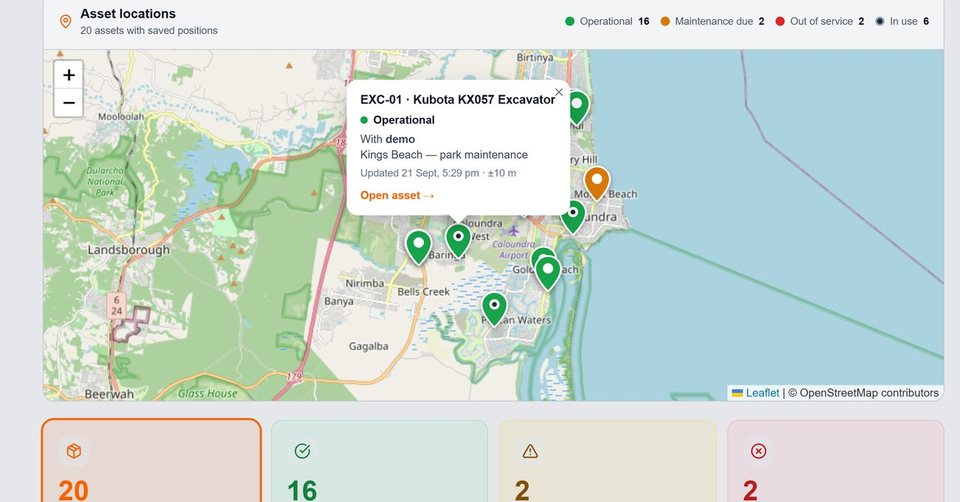Image resolution: width=960 pixels, height=502 pixels.
Task: Close the EXC-01 popup
Action: pyautogui.click(x=558, y=92)
